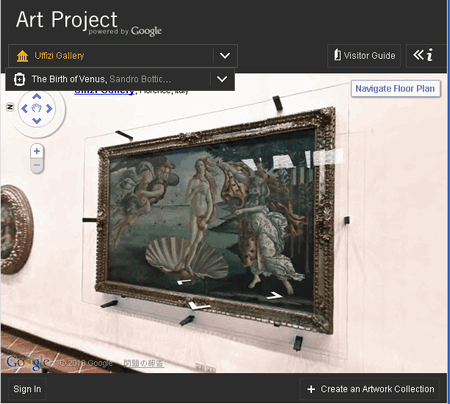Click Create an Artwork Collection
Image resolution: width=450 pixels, height=404 pixels.
click(x=370, y=389)
